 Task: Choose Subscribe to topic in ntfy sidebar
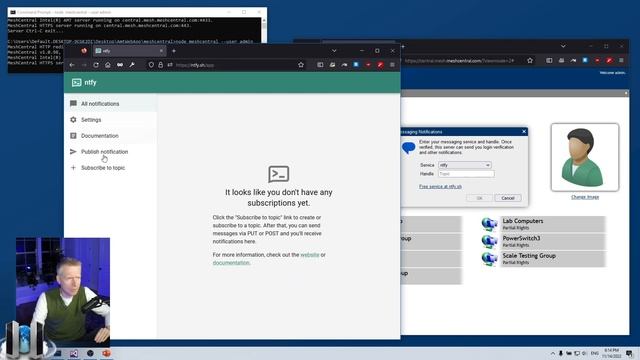pos(111,168)
